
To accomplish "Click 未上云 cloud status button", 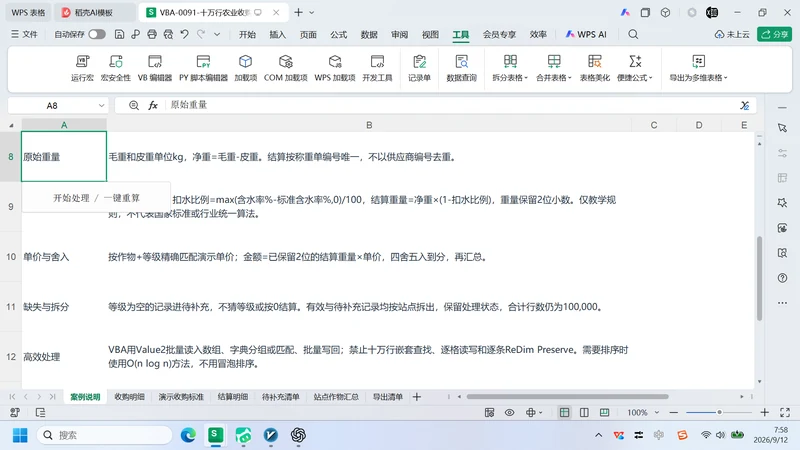I will 732,34.
